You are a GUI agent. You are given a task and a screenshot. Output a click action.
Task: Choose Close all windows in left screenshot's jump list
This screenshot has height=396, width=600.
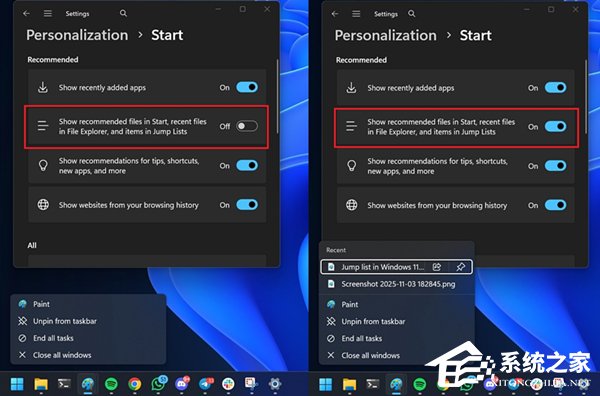(x=88, y=355)
